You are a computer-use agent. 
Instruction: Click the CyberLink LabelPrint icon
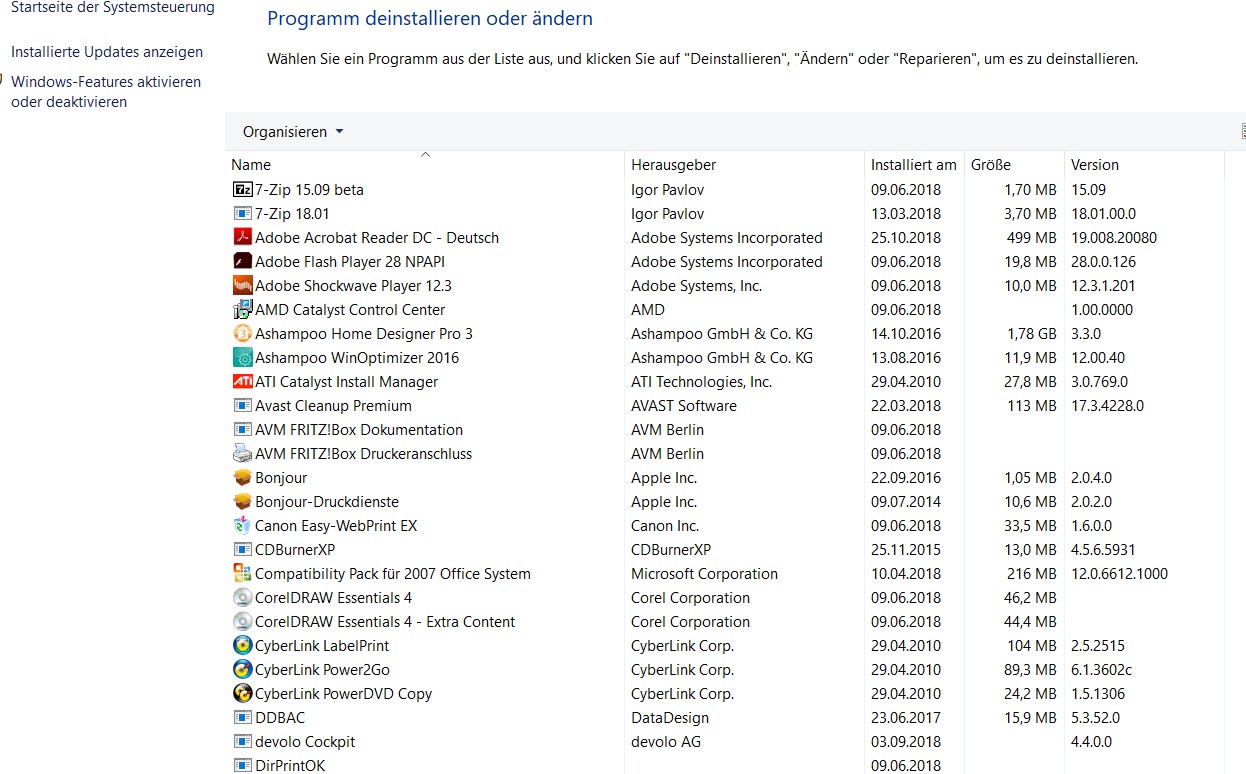click(242, 645)
